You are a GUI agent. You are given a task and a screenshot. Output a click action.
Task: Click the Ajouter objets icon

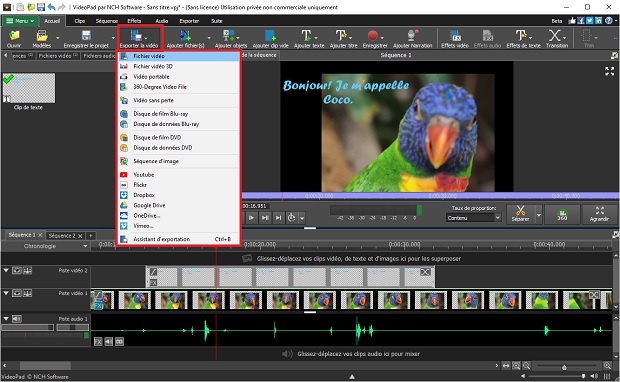[228, 36]
